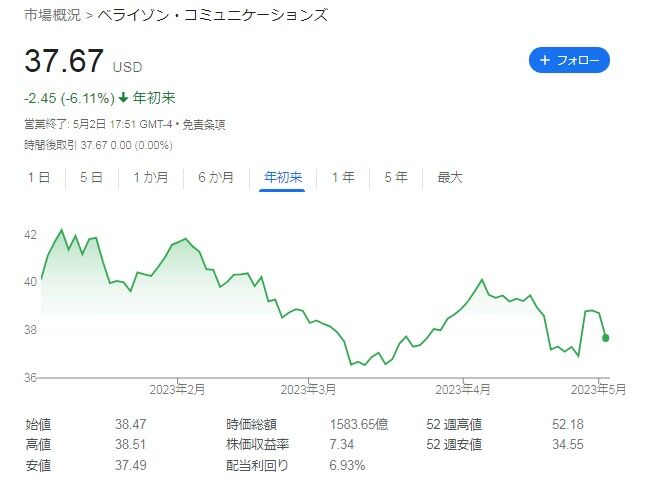Switch chart to 1日 range
Image resolution: width=647 pixels, height=480 pixels.
39,177
